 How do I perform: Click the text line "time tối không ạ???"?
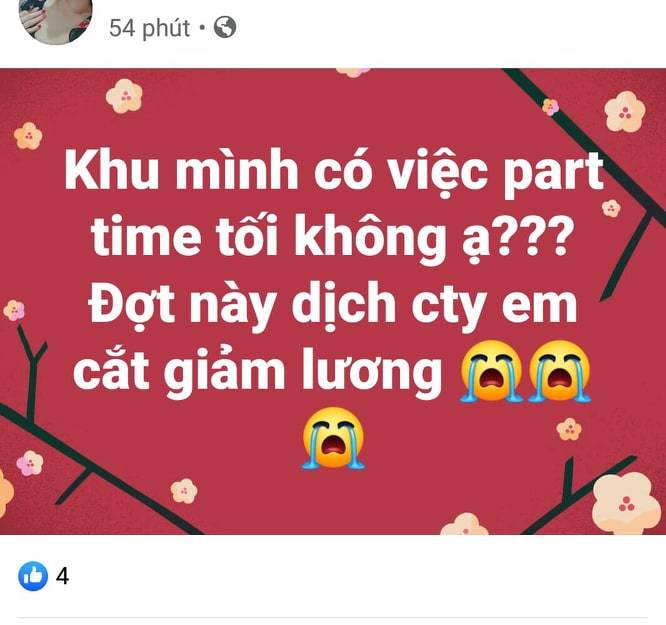tap(330, 237)
